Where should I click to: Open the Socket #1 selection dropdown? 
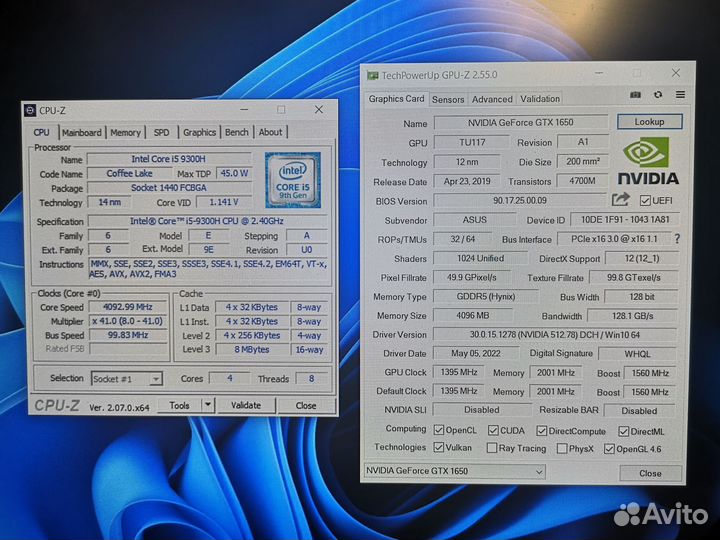[127, 379]
